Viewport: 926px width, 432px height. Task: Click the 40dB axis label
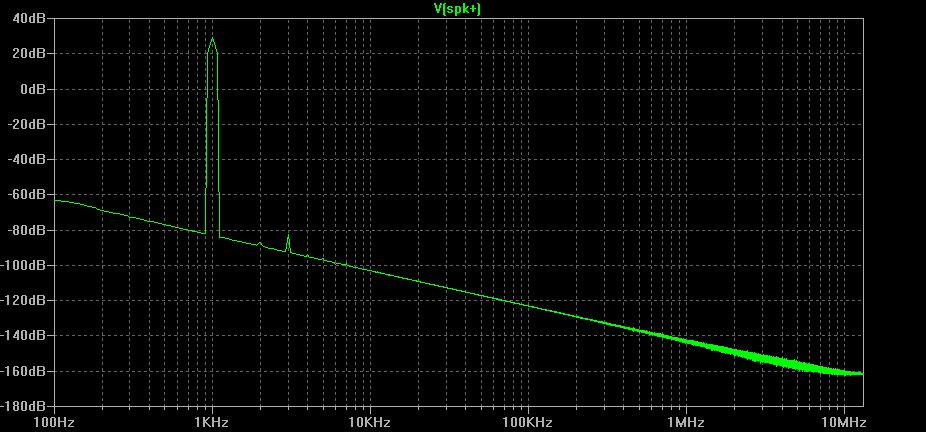click(28, 18)
